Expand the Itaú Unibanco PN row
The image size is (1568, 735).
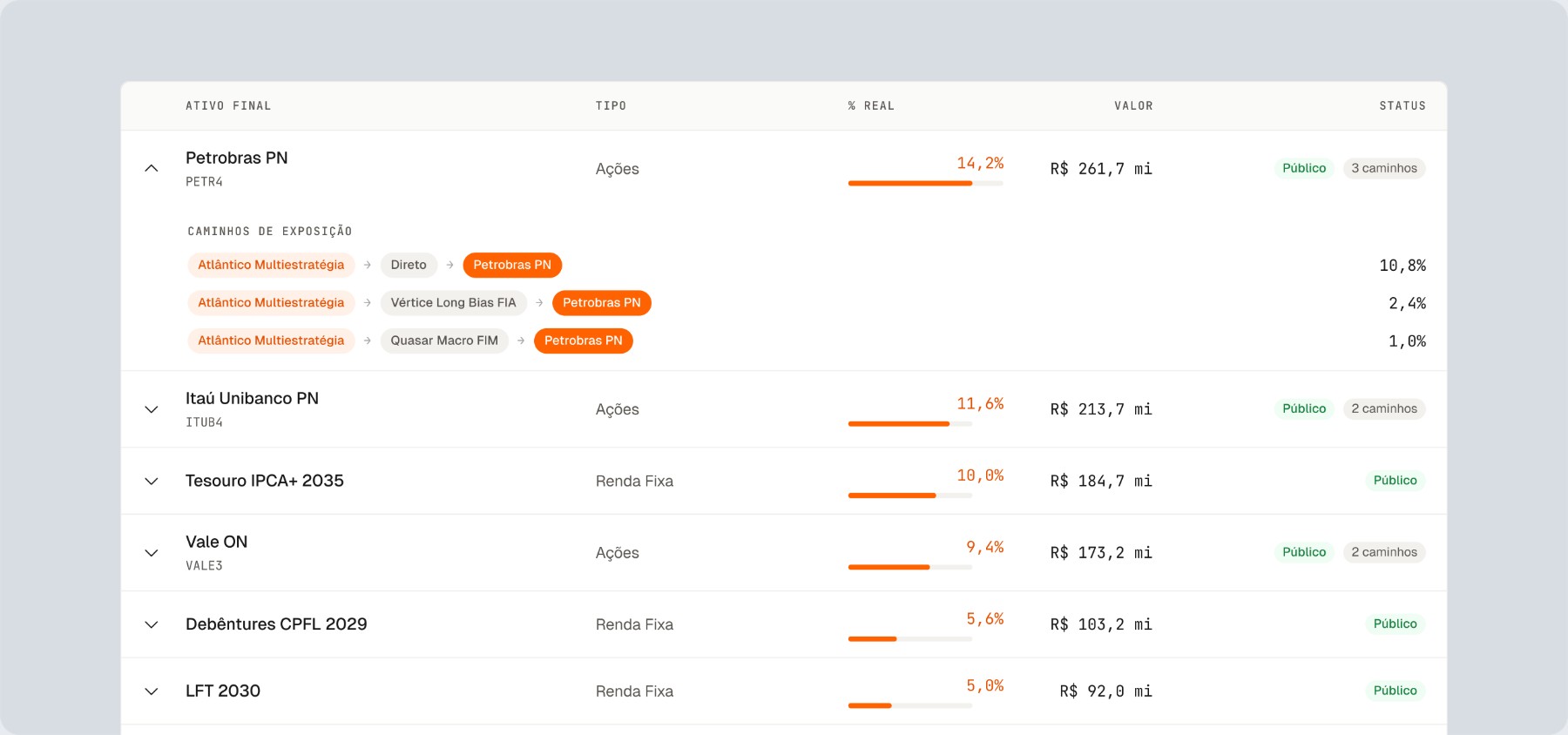[152, 409]
